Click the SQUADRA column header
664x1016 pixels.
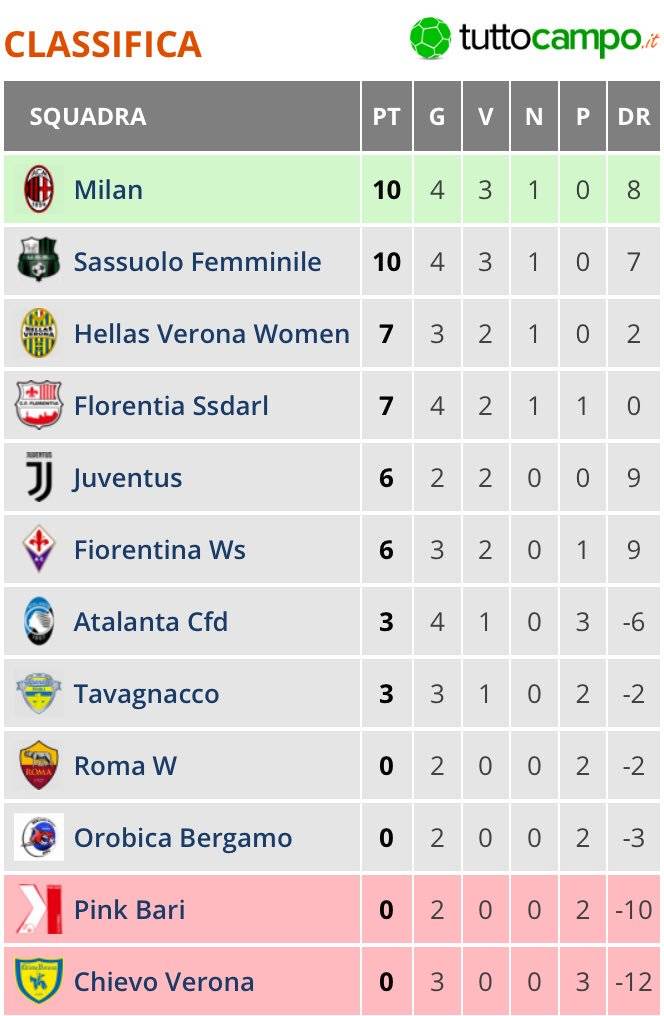point(88,116)
